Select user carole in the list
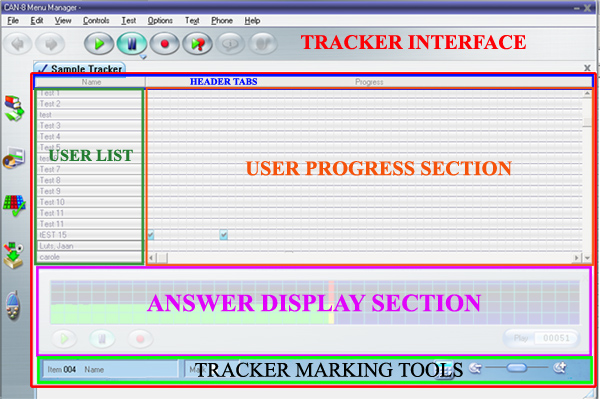The width and height of the screenshot is (600, 399). click(90, 257)
